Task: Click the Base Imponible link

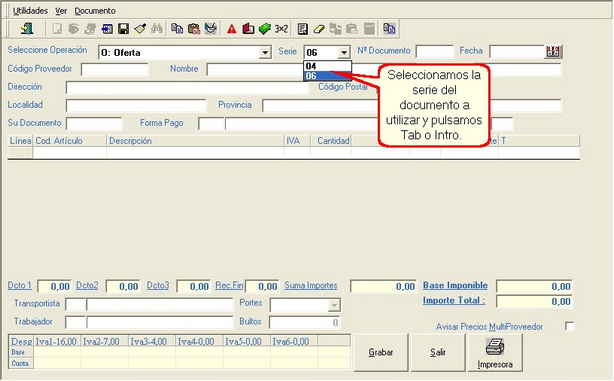Action: coord(455,285)
